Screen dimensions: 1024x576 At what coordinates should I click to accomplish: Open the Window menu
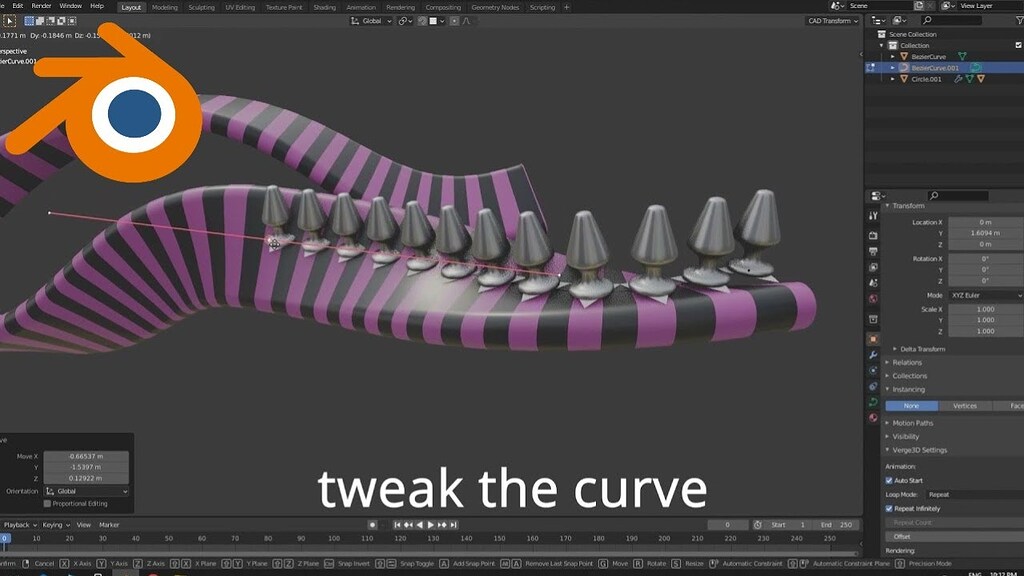[x=71, y=6]
